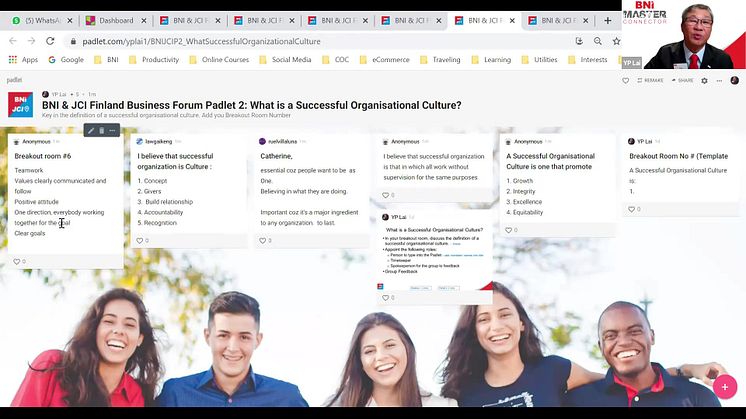746x419 pixels.
Task: Open the COC bookmarks folder
Action: [x=335, y=59]
